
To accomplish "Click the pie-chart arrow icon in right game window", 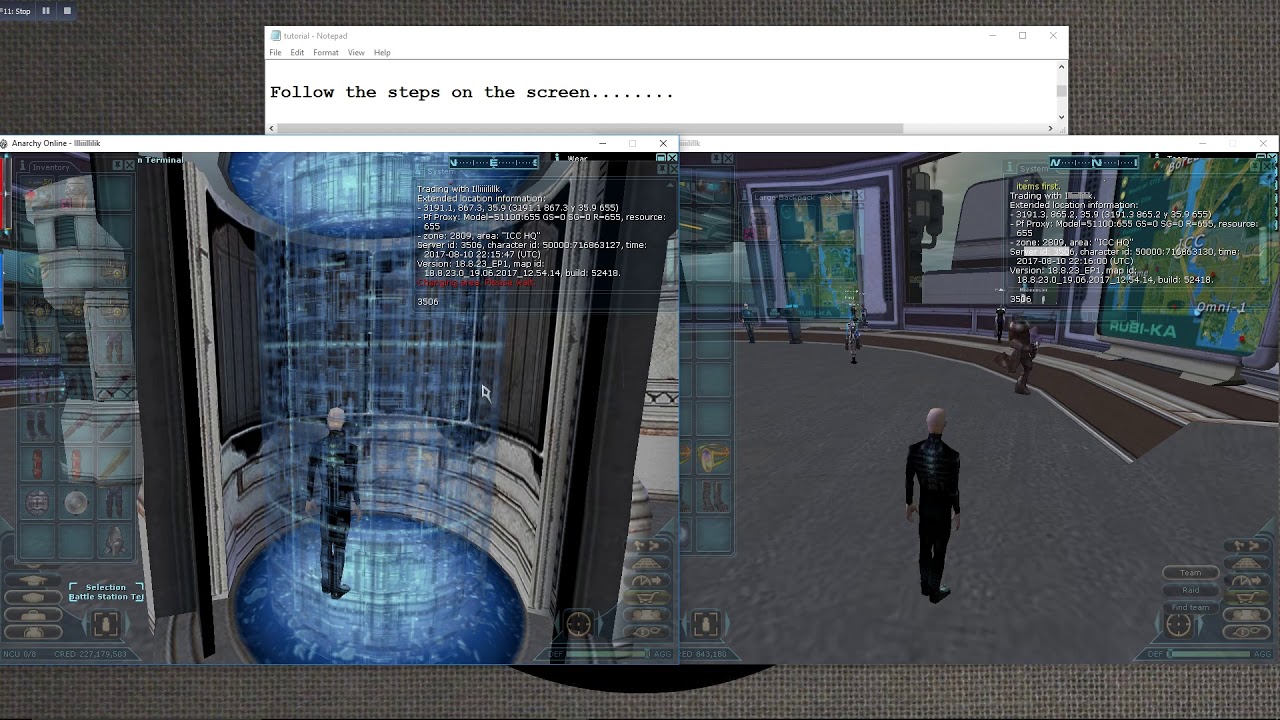I will tap(1247, 581).
